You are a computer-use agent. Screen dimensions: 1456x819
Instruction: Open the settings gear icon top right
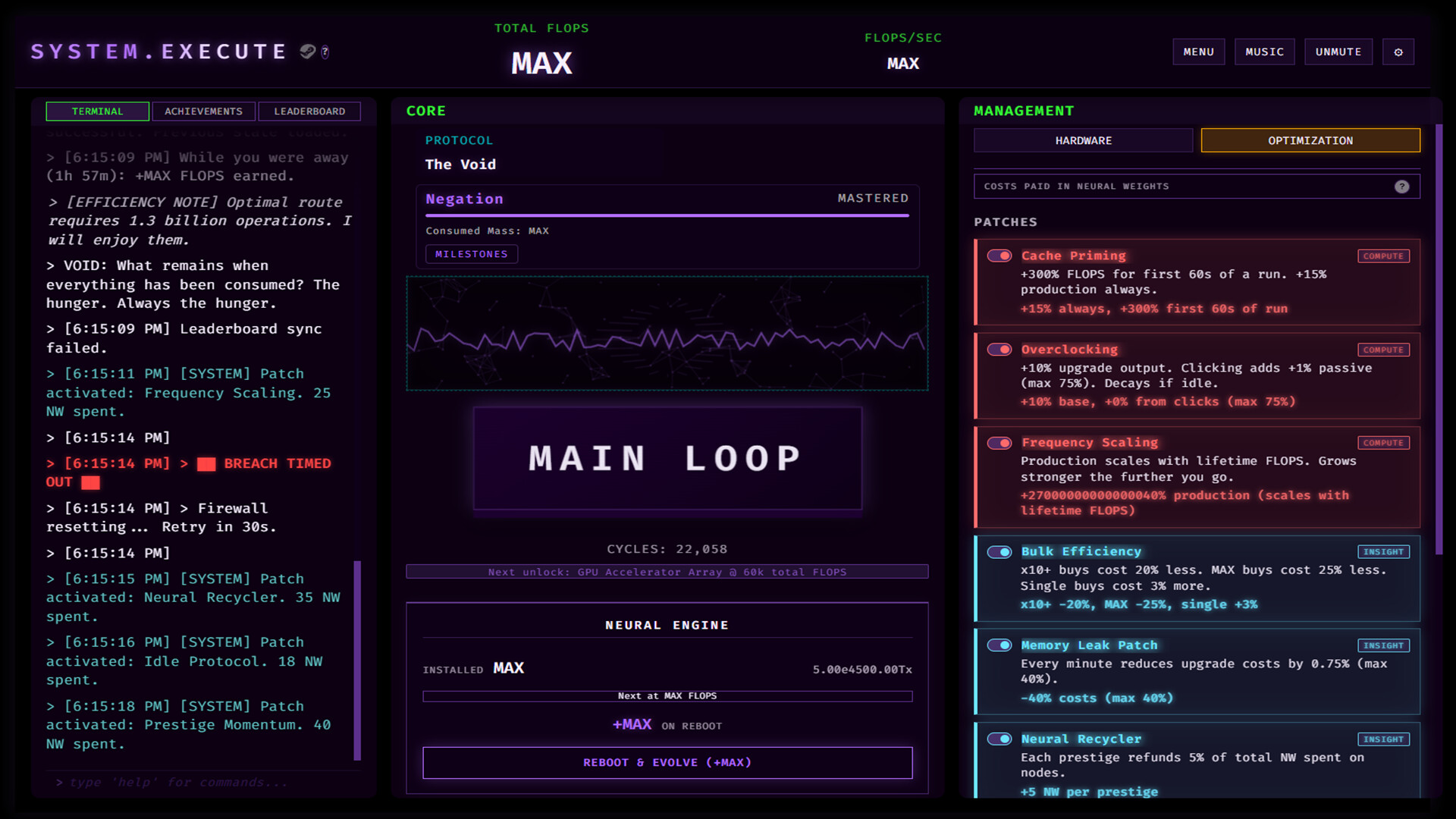[x=1398, y=52]
